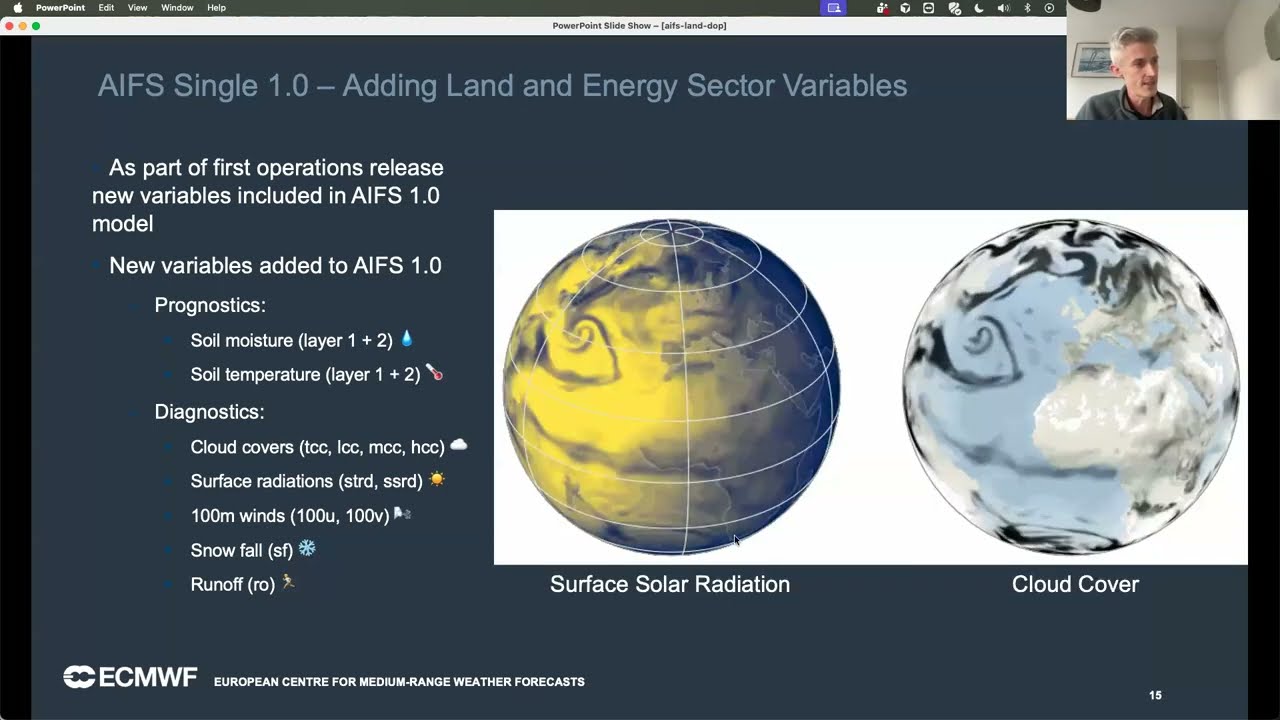
Task: Click the Now Playing play icon
Action: pos(1049,8)
